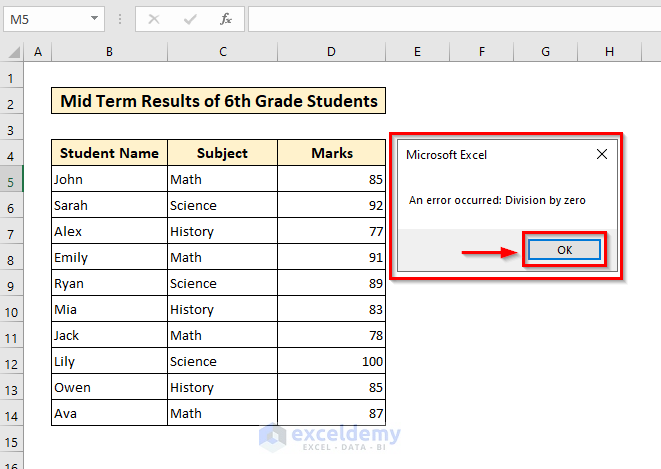Click inside the formula bar input
This screenshot has width=661, height=469.
pos(450,19)
